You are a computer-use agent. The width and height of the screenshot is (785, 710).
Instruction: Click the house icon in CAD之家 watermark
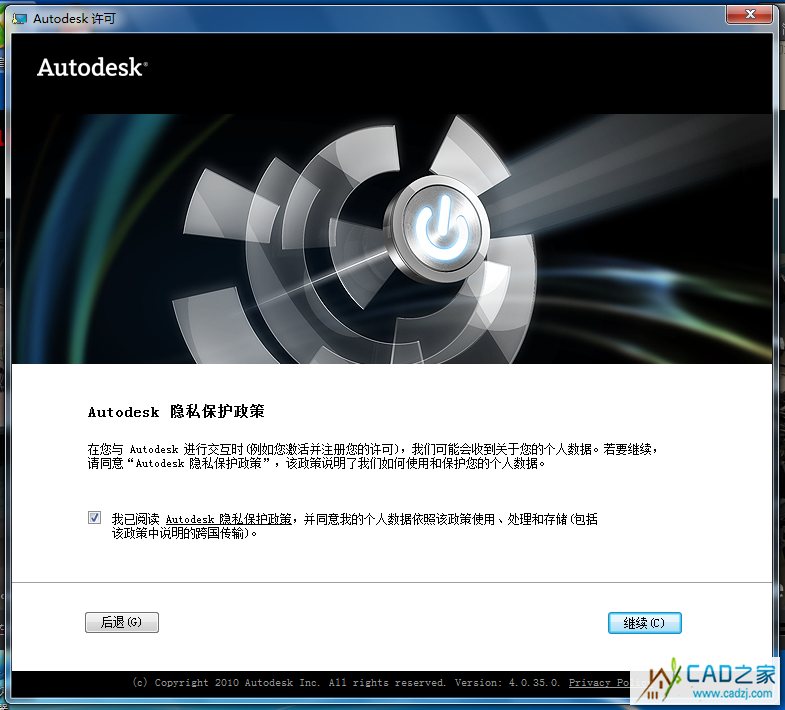(661, 680)
